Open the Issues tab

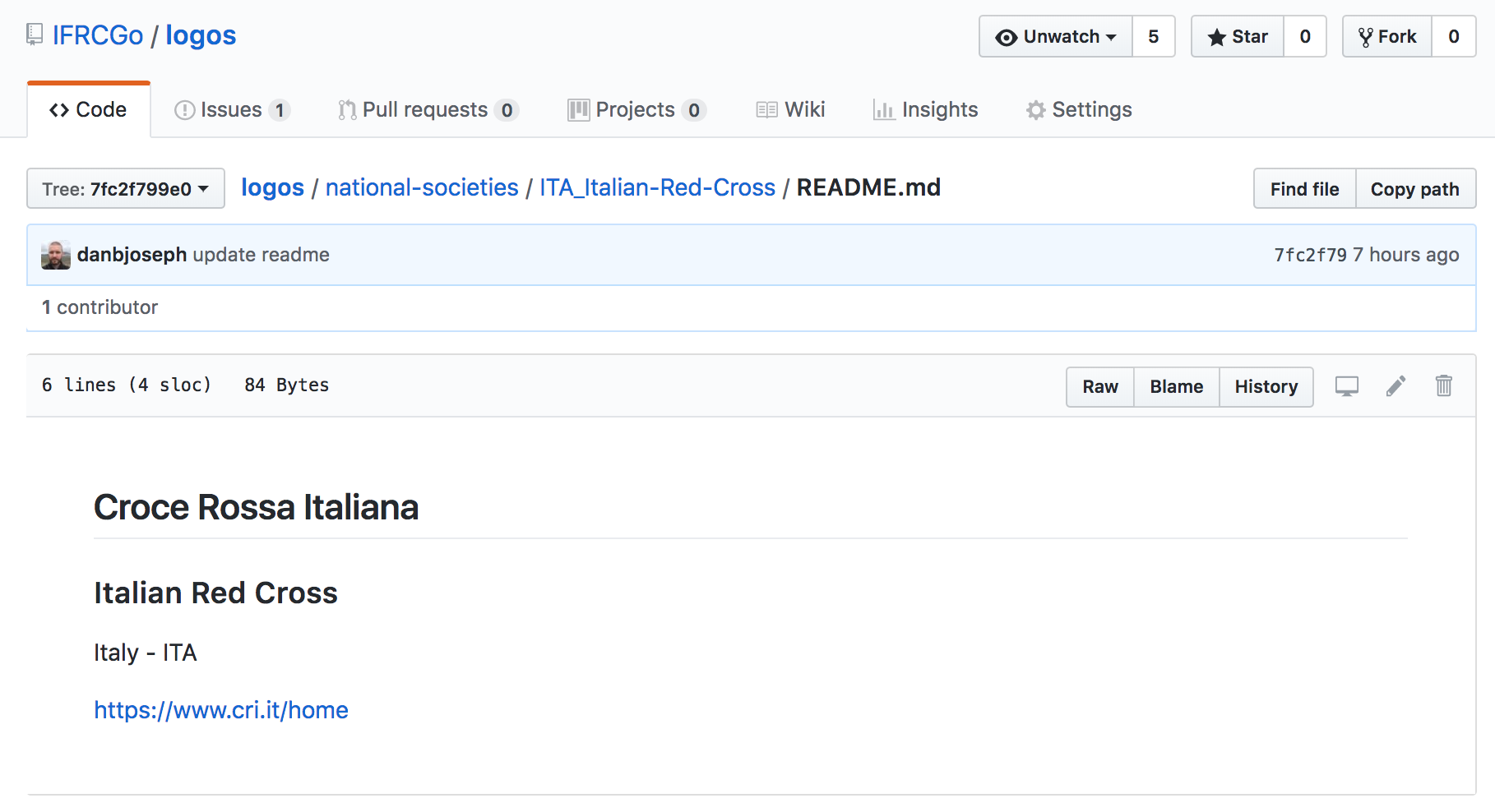(232, 109)
